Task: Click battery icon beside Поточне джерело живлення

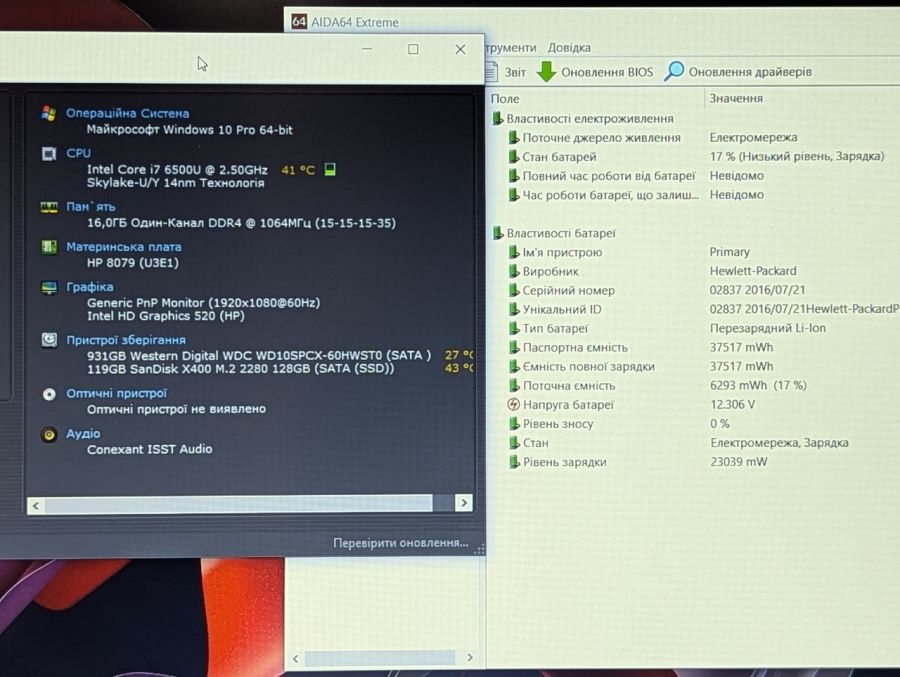Action: tap(514, 138)
